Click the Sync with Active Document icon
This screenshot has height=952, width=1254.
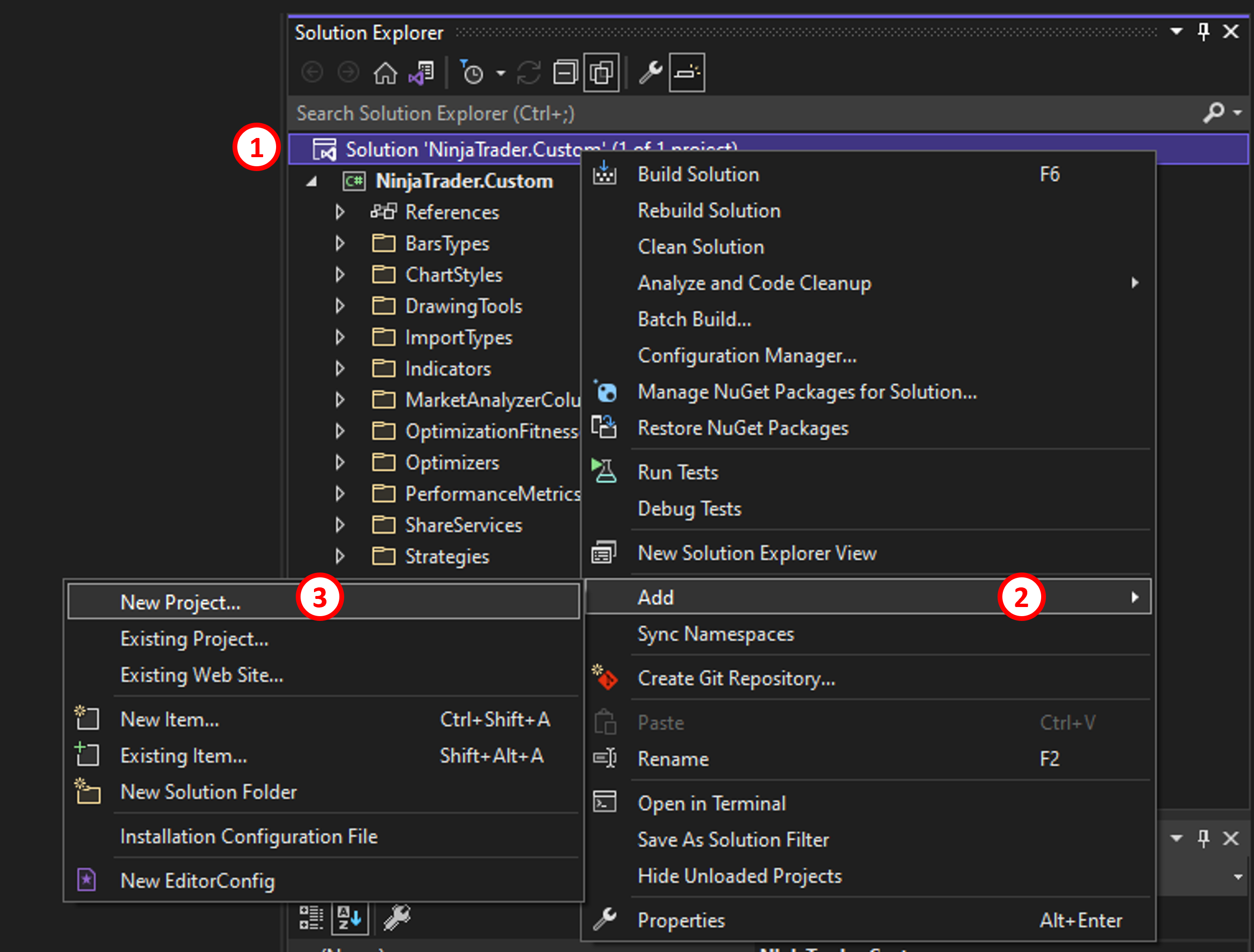click(x=529, y=72)
